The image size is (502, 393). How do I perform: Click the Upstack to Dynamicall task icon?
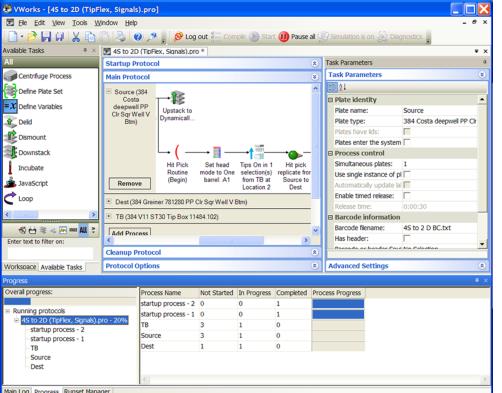178,98
